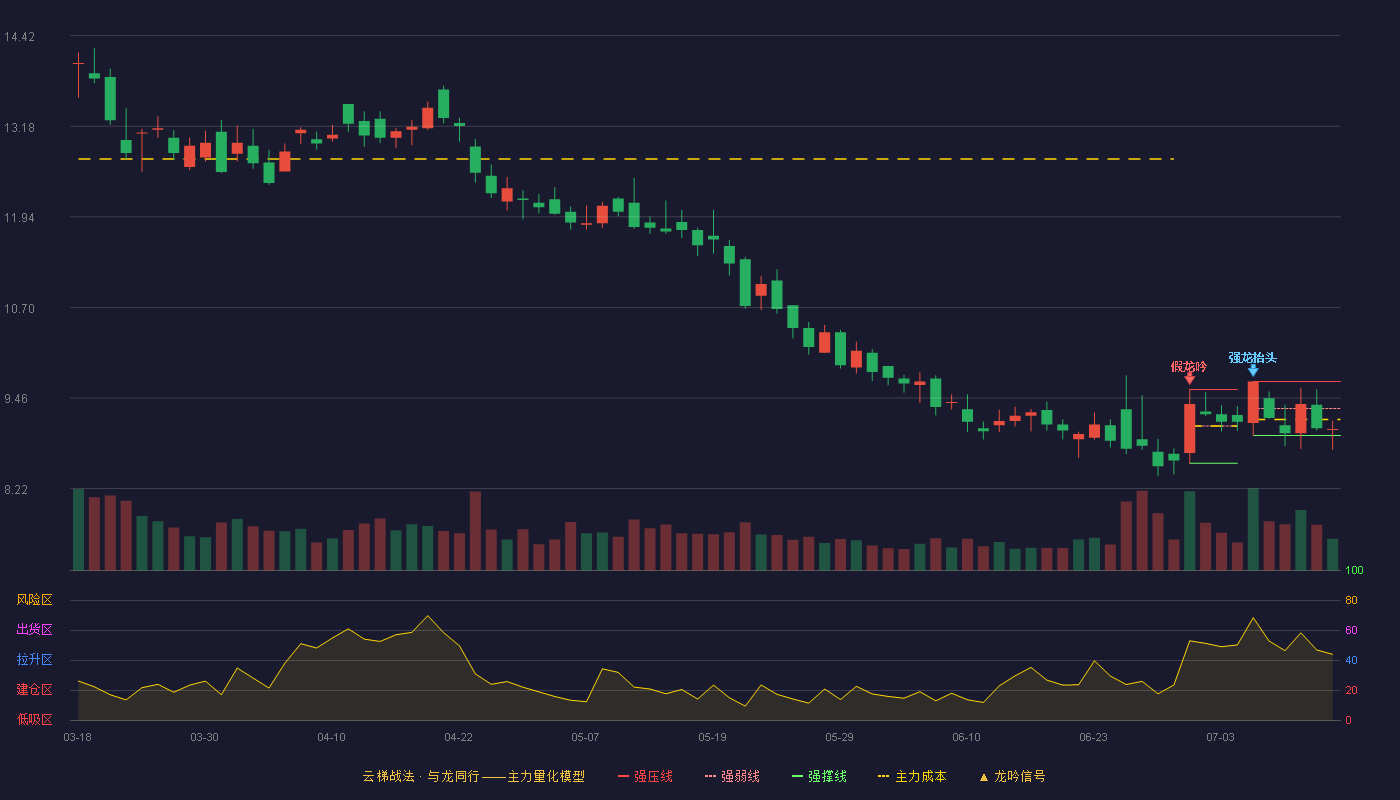1400x800 pixels.
Task: Toggle the 强撑线 legend entry
Action: [x=819, y=776]
